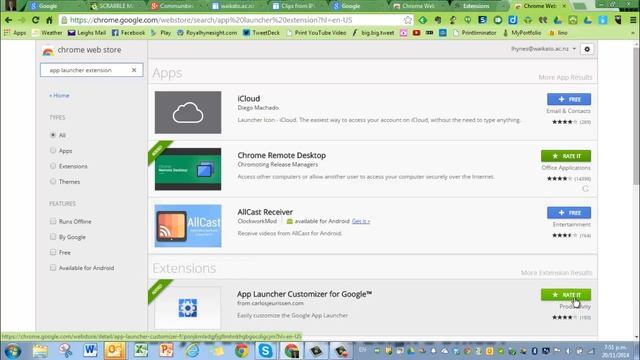
Task: Open File Explorer from the taskbar
Action: point(40,351)
